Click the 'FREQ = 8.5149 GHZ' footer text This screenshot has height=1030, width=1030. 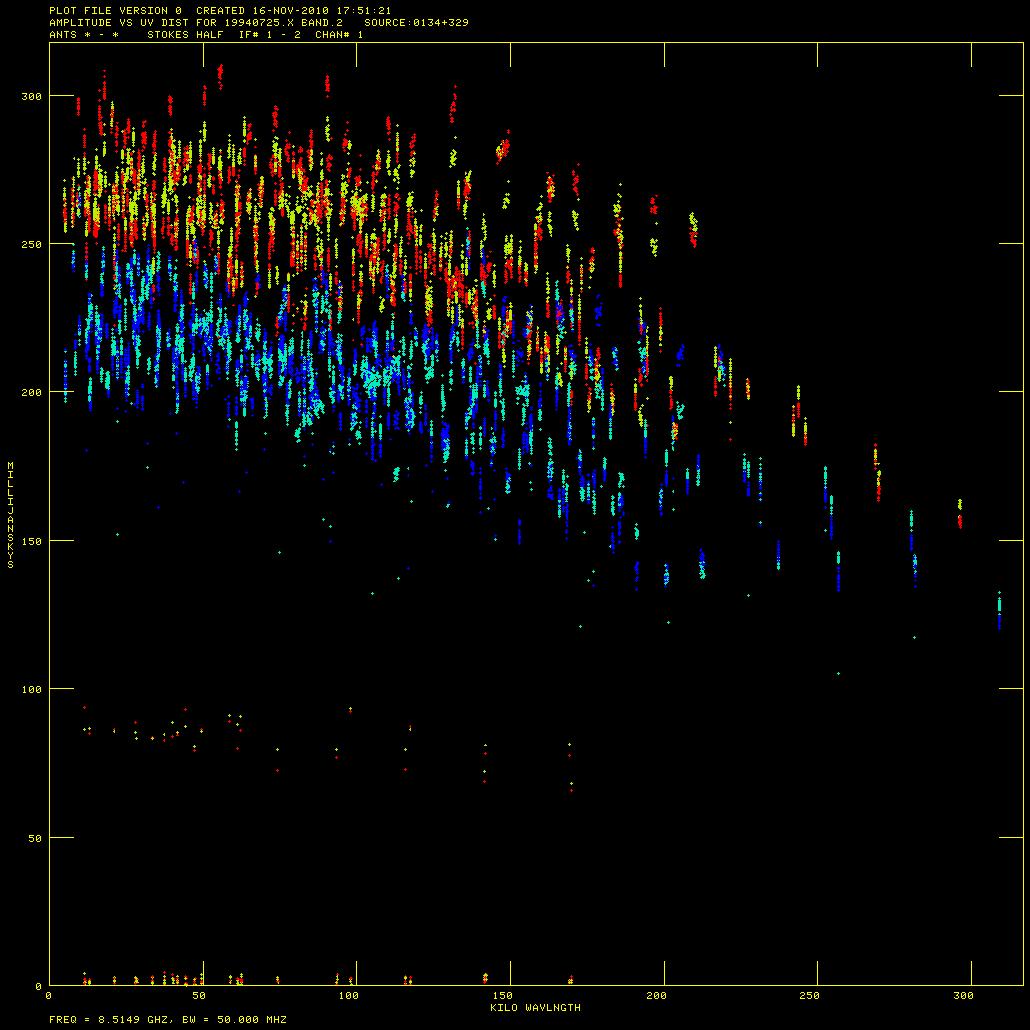(109, 1020)
